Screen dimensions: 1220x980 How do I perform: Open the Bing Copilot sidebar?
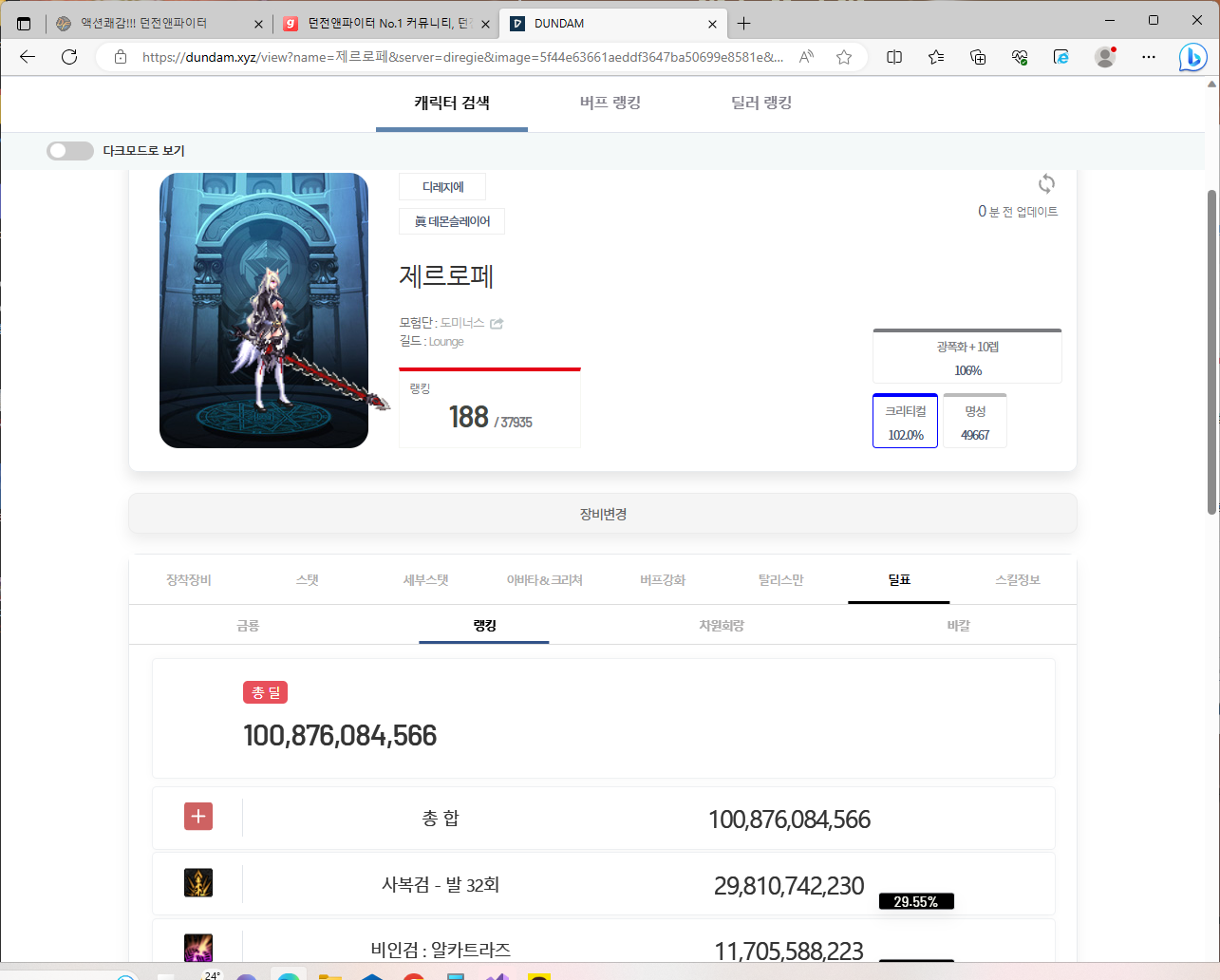[x=1192, y=57]
